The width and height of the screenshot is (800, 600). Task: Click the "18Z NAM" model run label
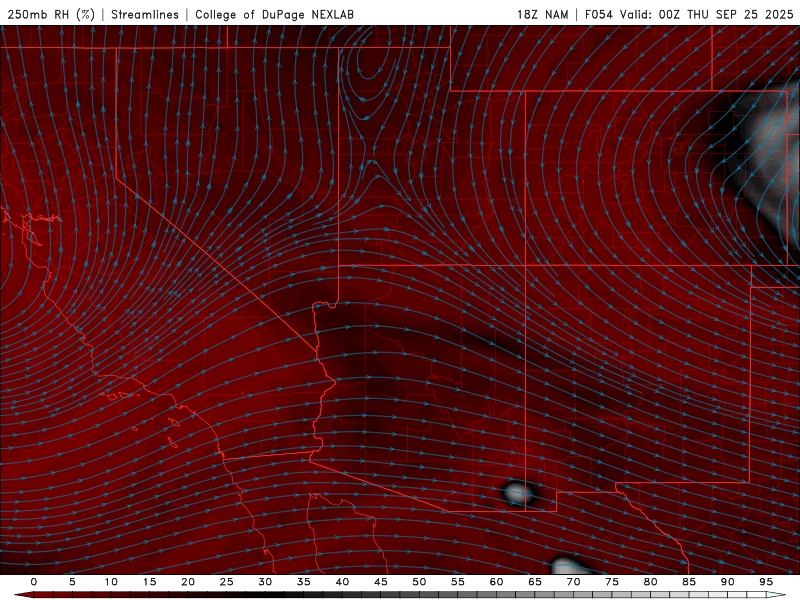542,14
